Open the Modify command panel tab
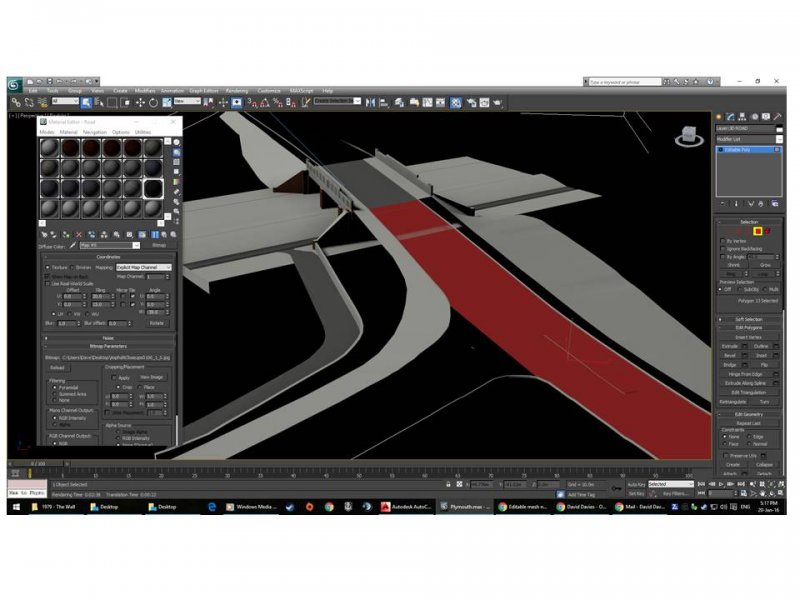This screenshot has width=800, height=600. tap(730, 117)
